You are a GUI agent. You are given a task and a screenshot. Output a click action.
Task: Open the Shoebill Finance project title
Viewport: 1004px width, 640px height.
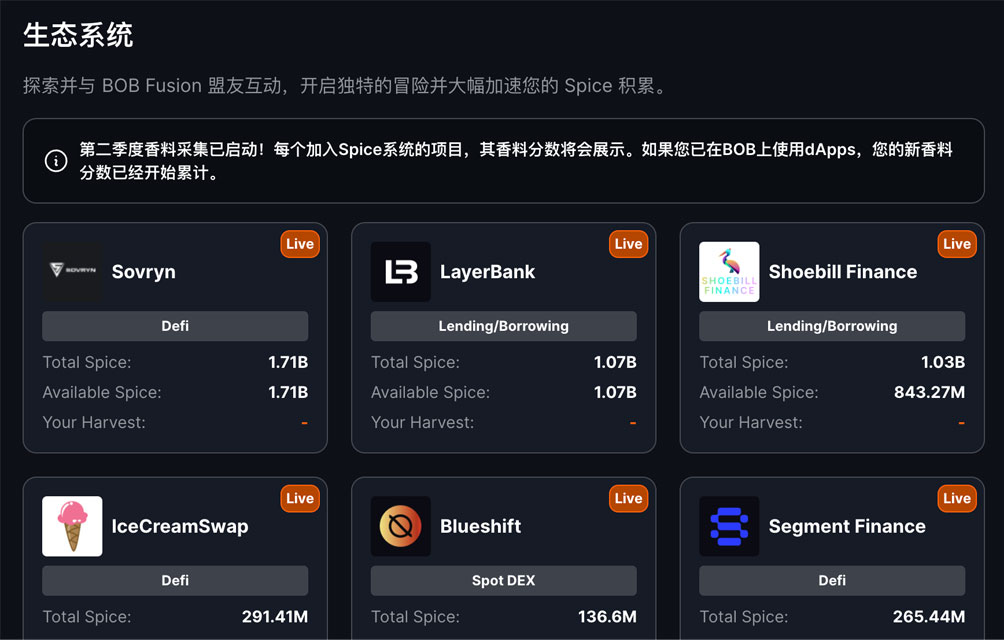(x=843, y=272)
